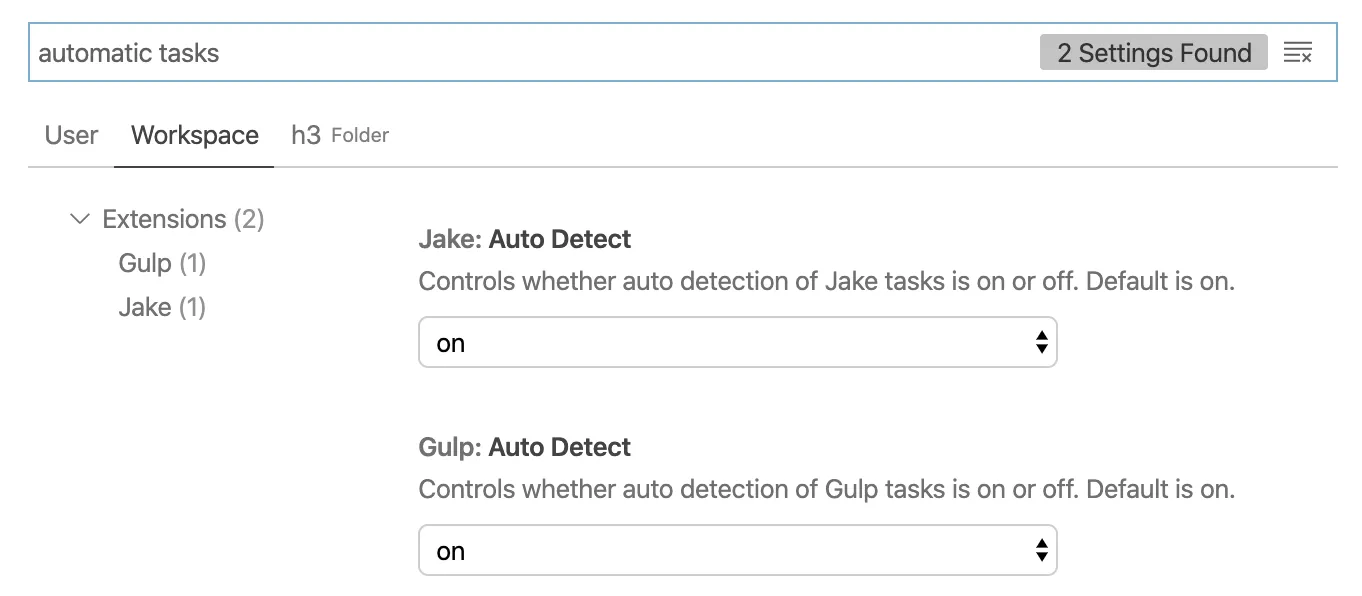Open the h3 Folder settings tab
Viewport: 1362px width, 596px height.
pyautogui.click(x=340, y=135)
